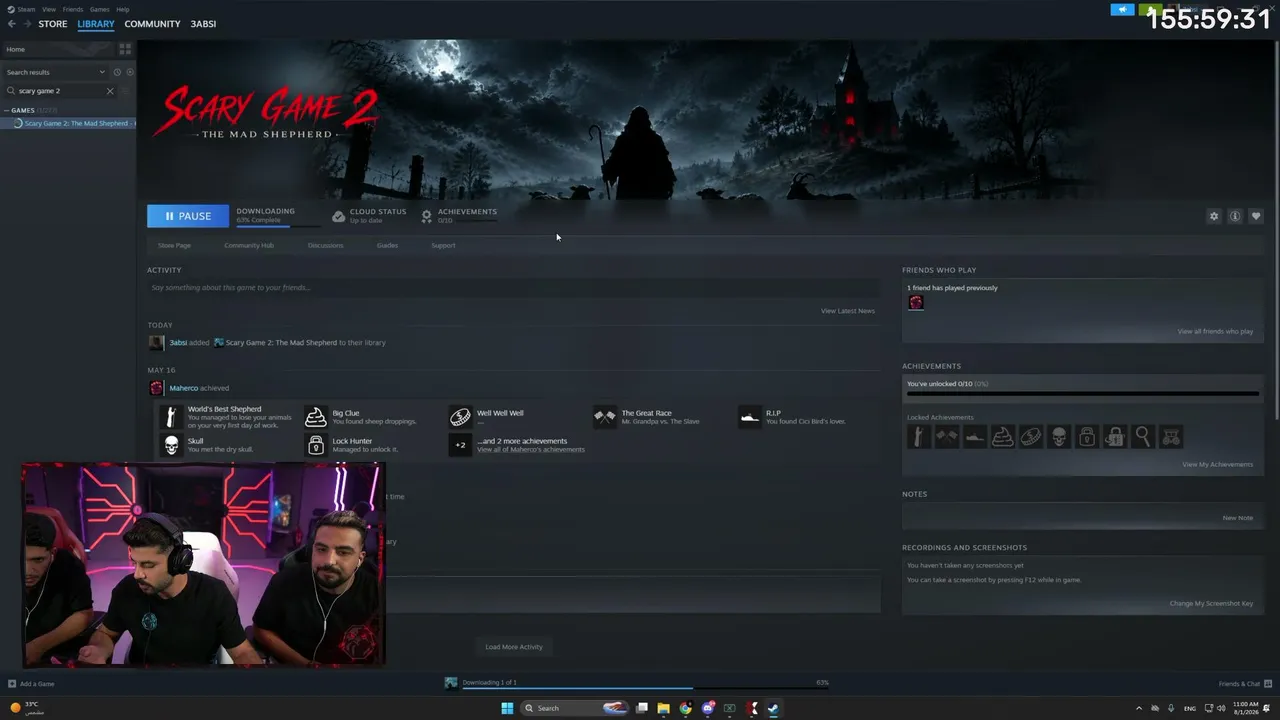View the Lock Hunter achievement icon
Image resolution: width=1280 pixels, height=720 pixels.
point(316,445)
